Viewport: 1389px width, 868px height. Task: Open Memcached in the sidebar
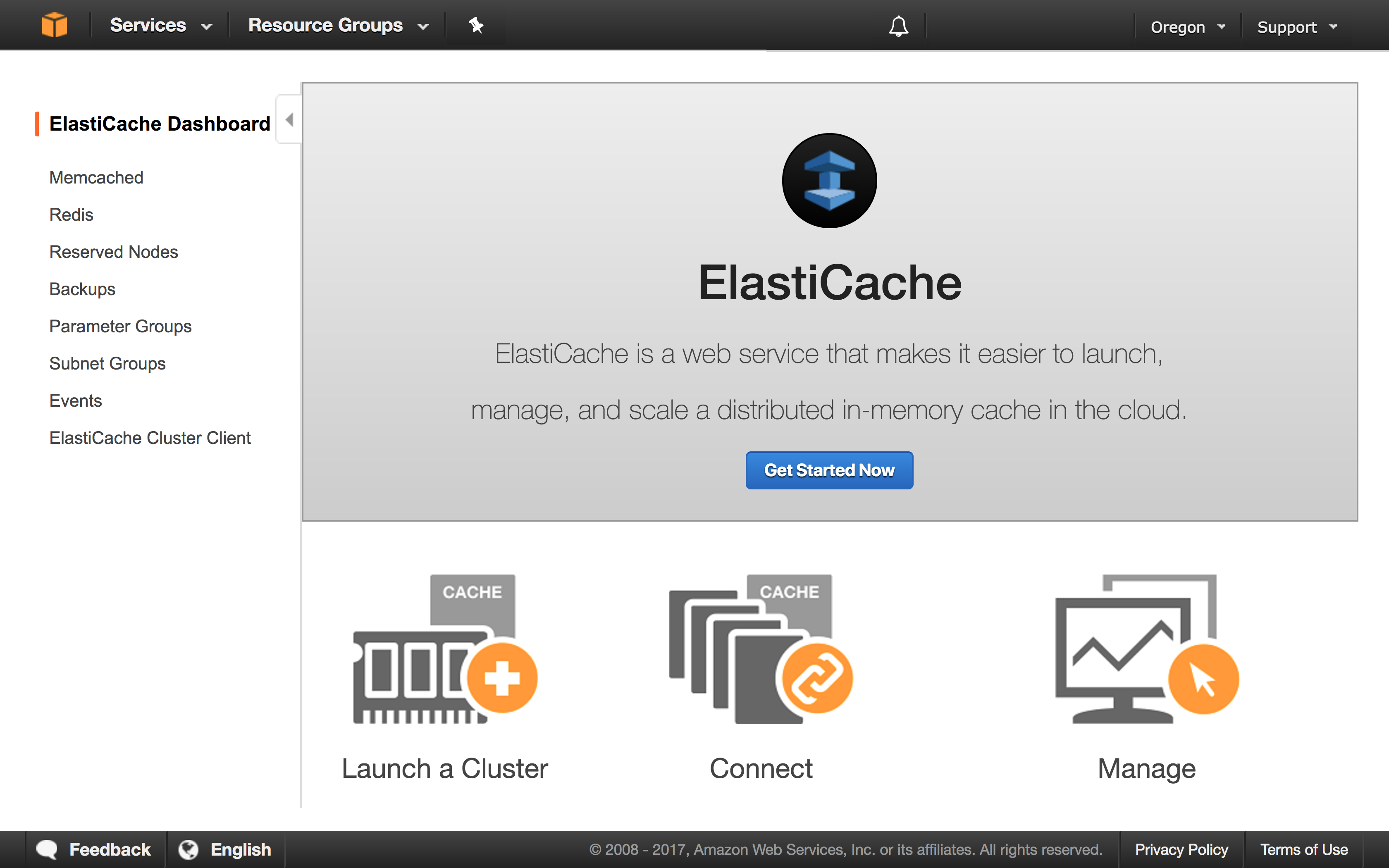coord(96,177)
